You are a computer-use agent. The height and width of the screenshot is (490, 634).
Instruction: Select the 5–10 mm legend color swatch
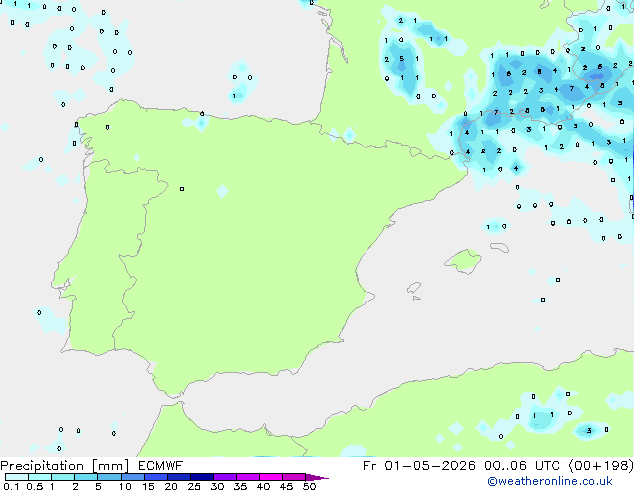click(109, 477)
